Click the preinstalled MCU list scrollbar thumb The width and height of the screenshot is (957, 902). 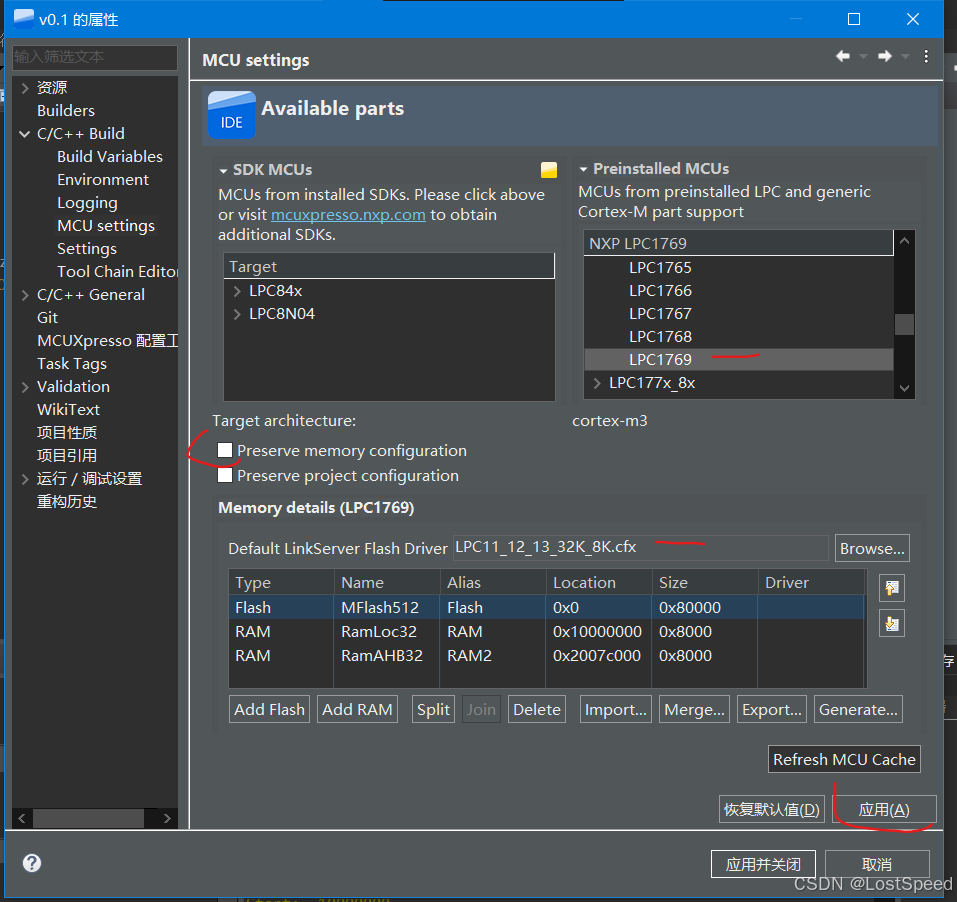tap(905, 324)
